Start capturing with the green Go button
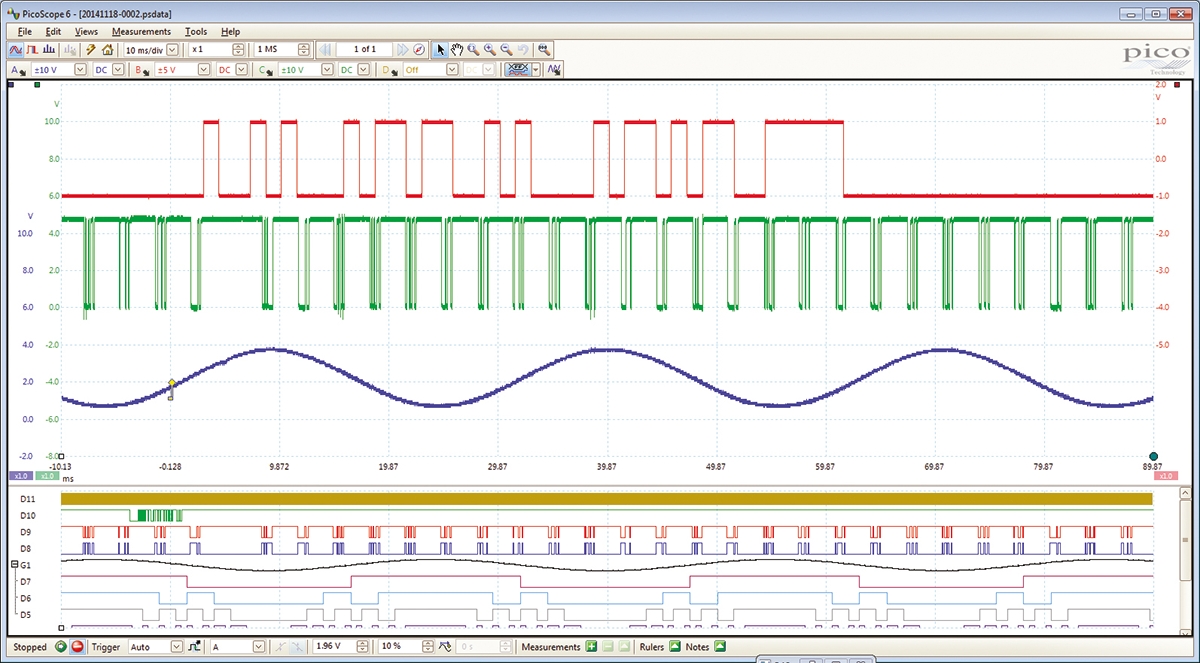1200x663 pixels. (60, 647)
